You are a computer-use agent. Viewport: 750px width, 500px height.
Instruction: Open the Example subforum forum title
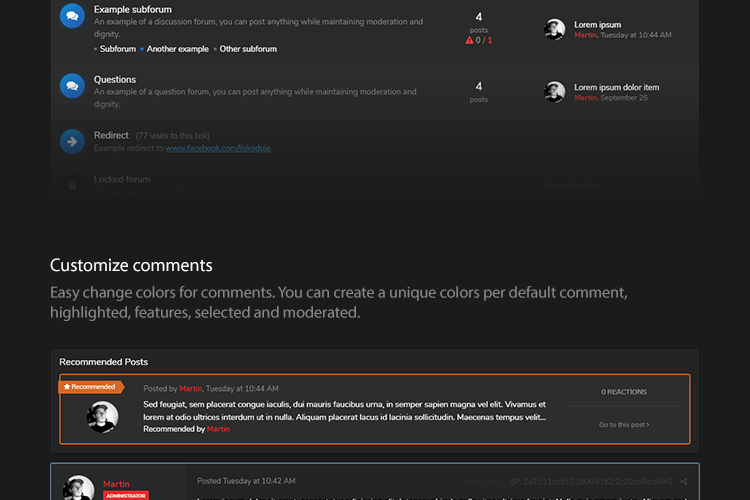coord(132,10)
